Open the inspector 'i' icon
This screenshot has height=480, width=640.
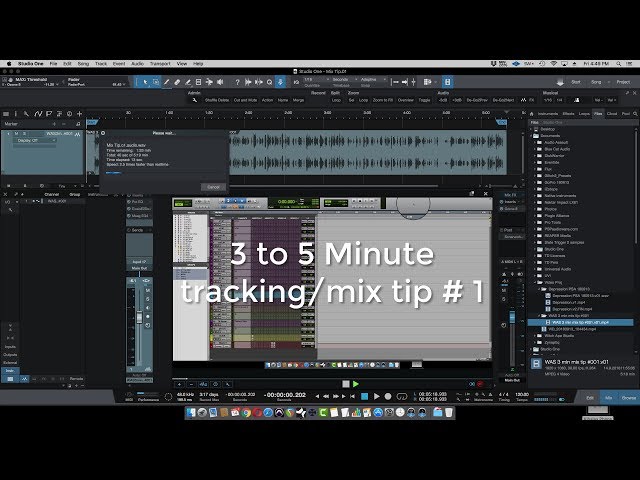click(16, 114)
